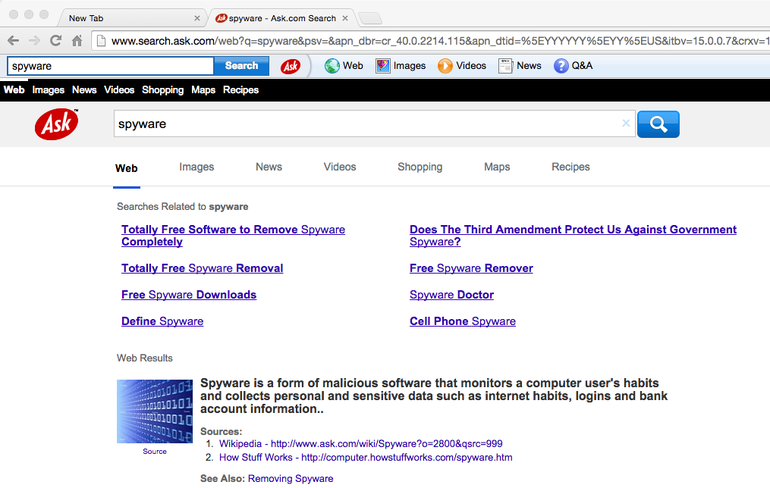Select News in the black navigation bar
Viewport: 770px width, 488px height.
pyautogui.click(x=84, y=90)
